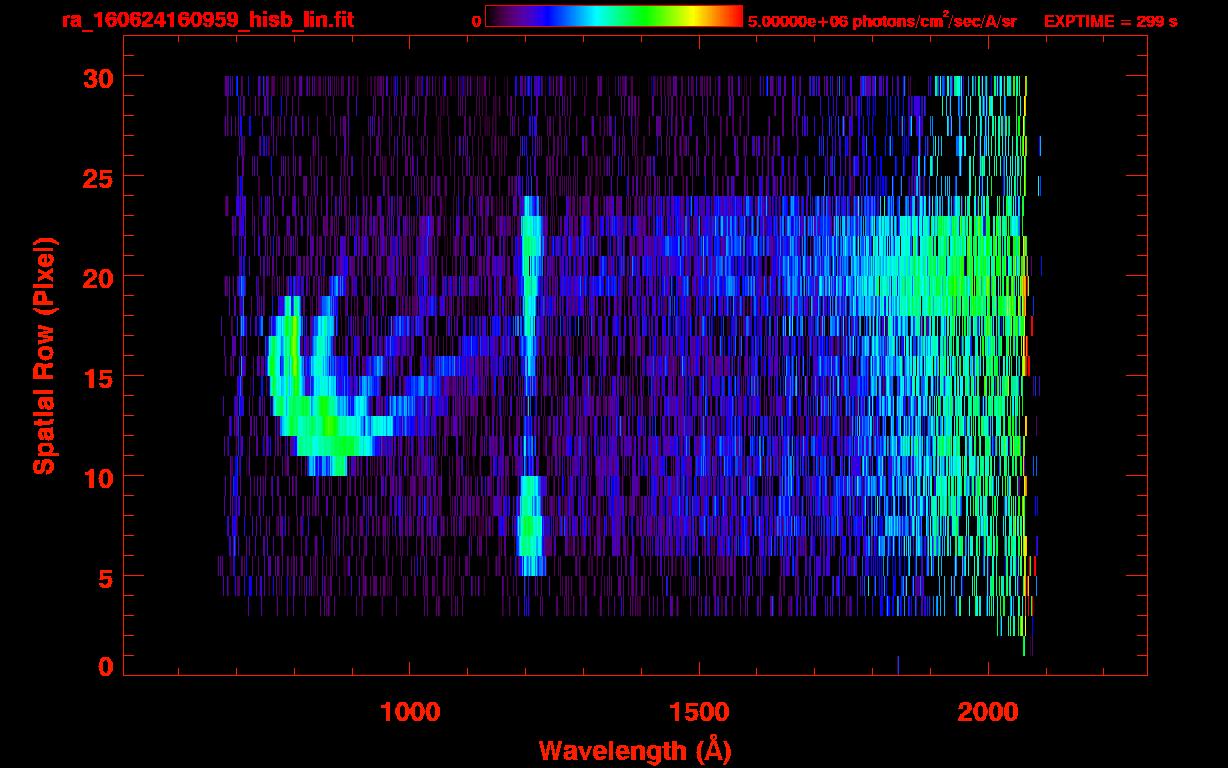Click the red end of the color bar
This screenshot has height=768, width=1228.
(732, 16)
